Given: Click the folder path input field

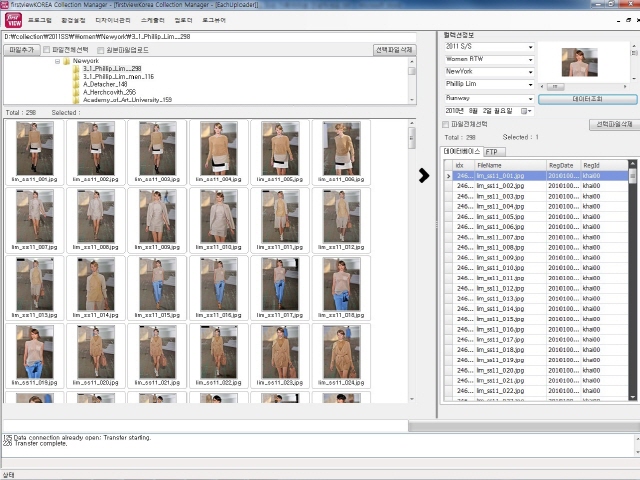Looking at the screenshot, I should (210, 37).
